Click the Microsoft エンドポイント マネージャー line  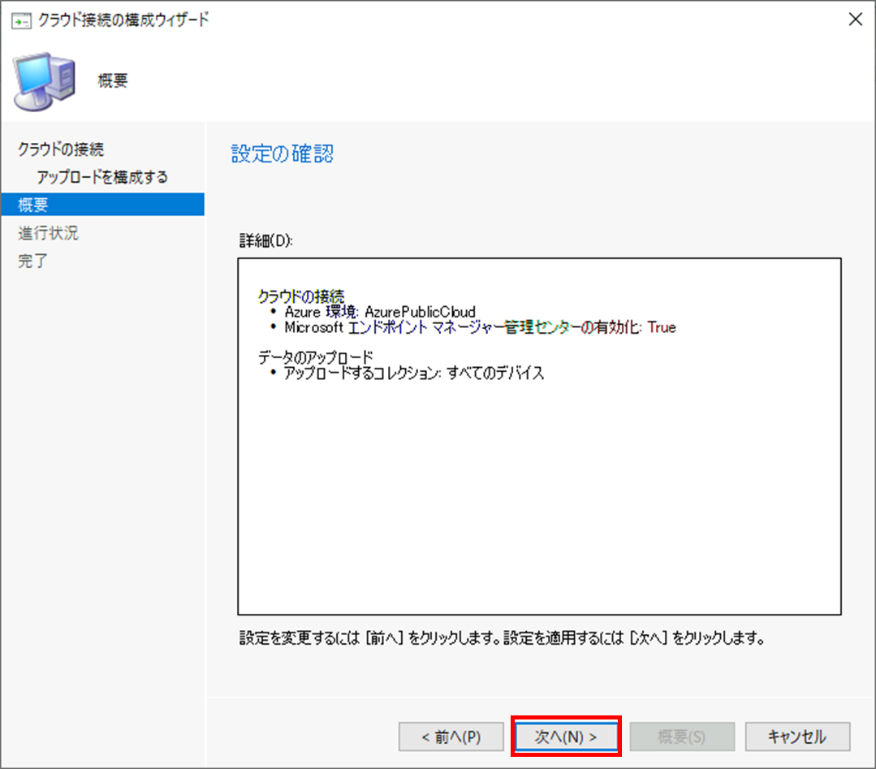[480, 327]
